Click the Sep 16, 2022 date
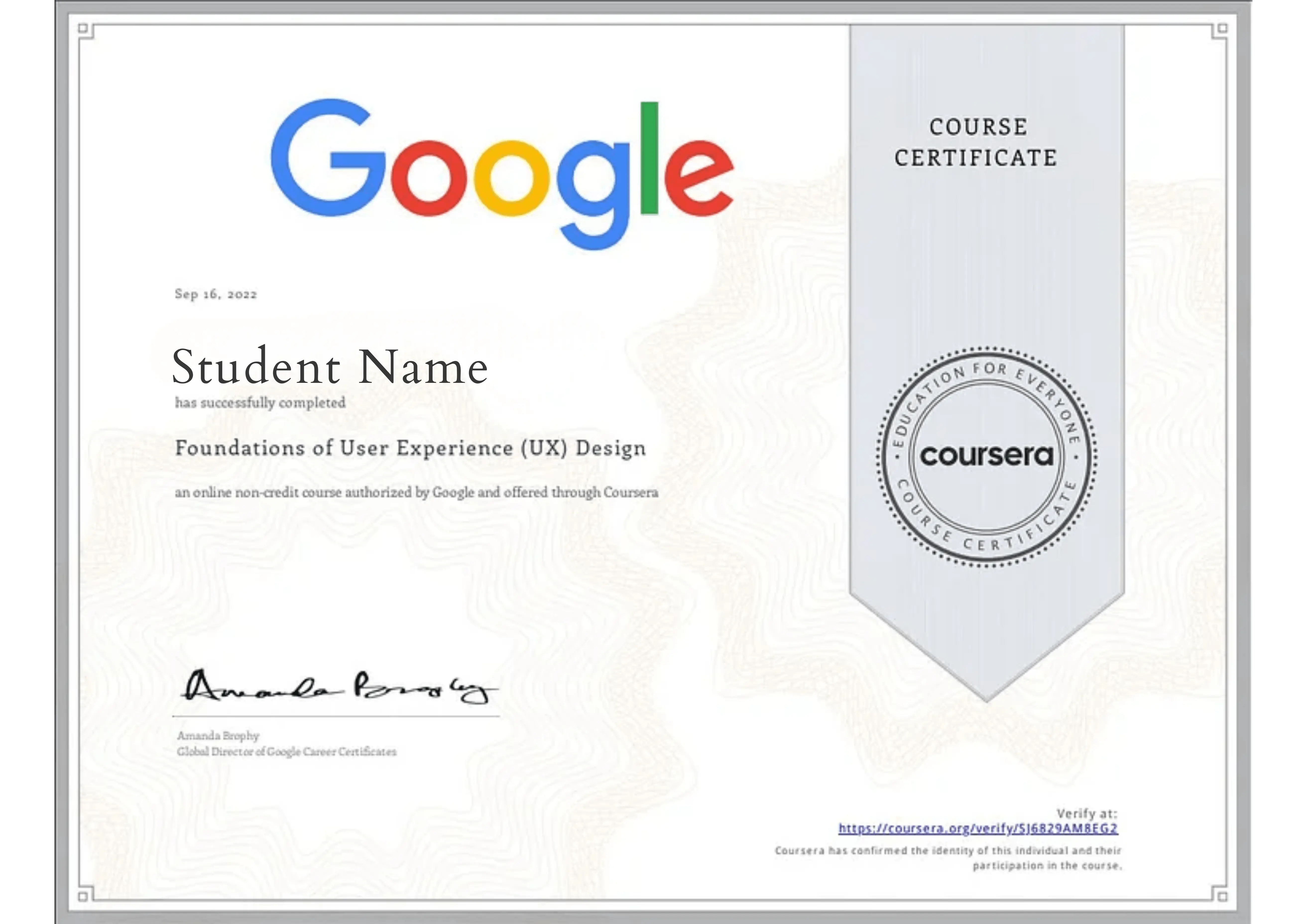Screen dimensions: 1307x924 coord(216,294)
